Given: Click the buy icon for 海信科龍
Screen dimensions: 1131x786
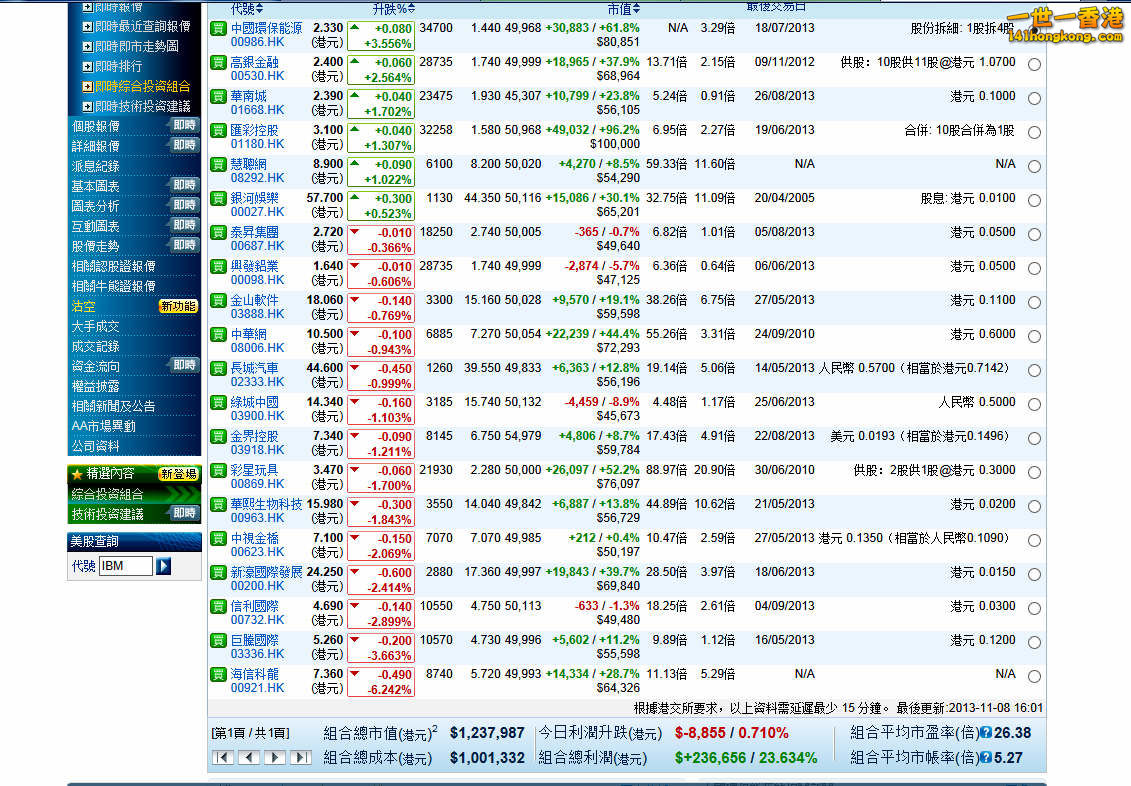Looking at the screenshot, I should (x=219, y=675).
